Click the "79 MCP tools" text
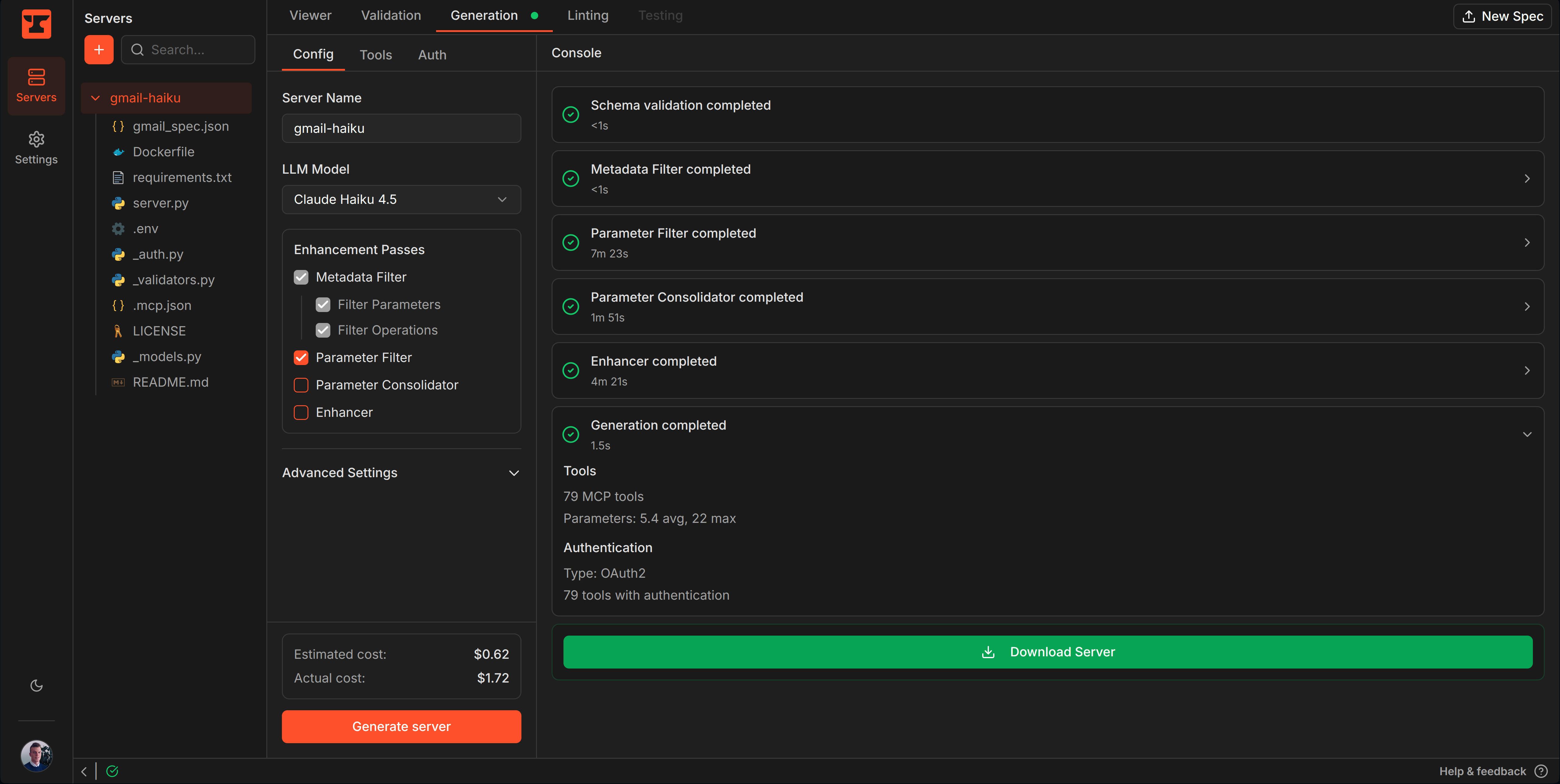 (x=603, y=496)
